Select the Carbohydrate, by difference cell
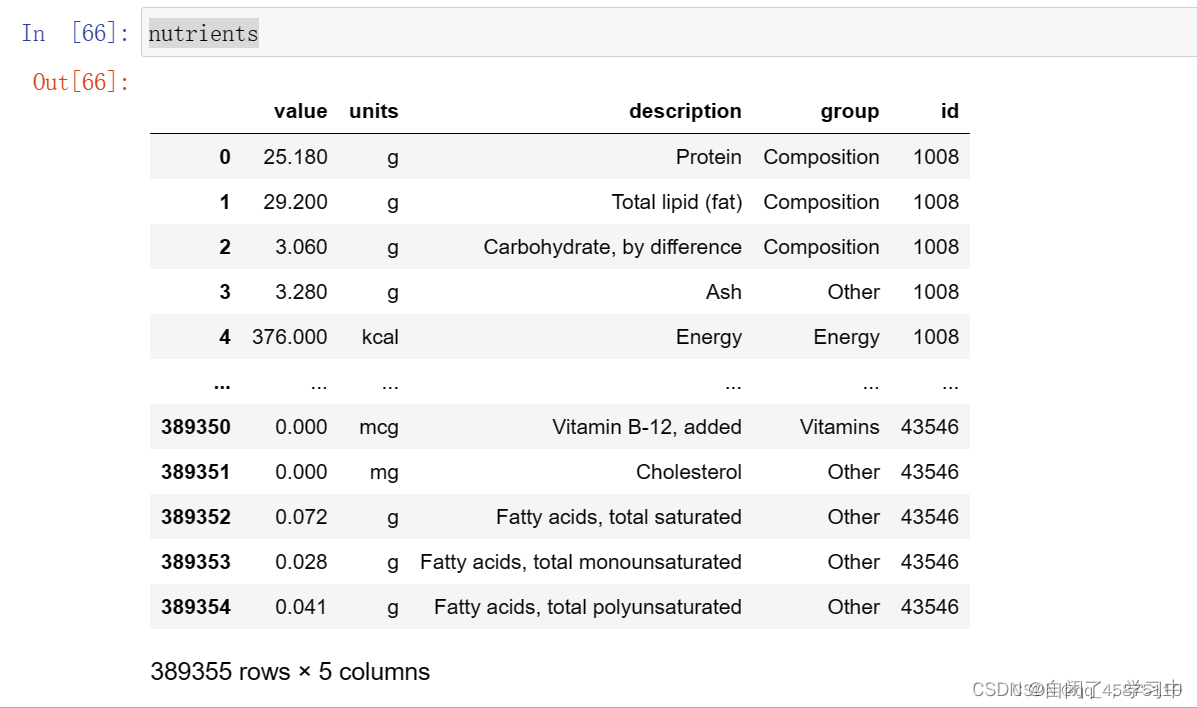The width and height of the screenshot is (1197, 708). point(612,247)
